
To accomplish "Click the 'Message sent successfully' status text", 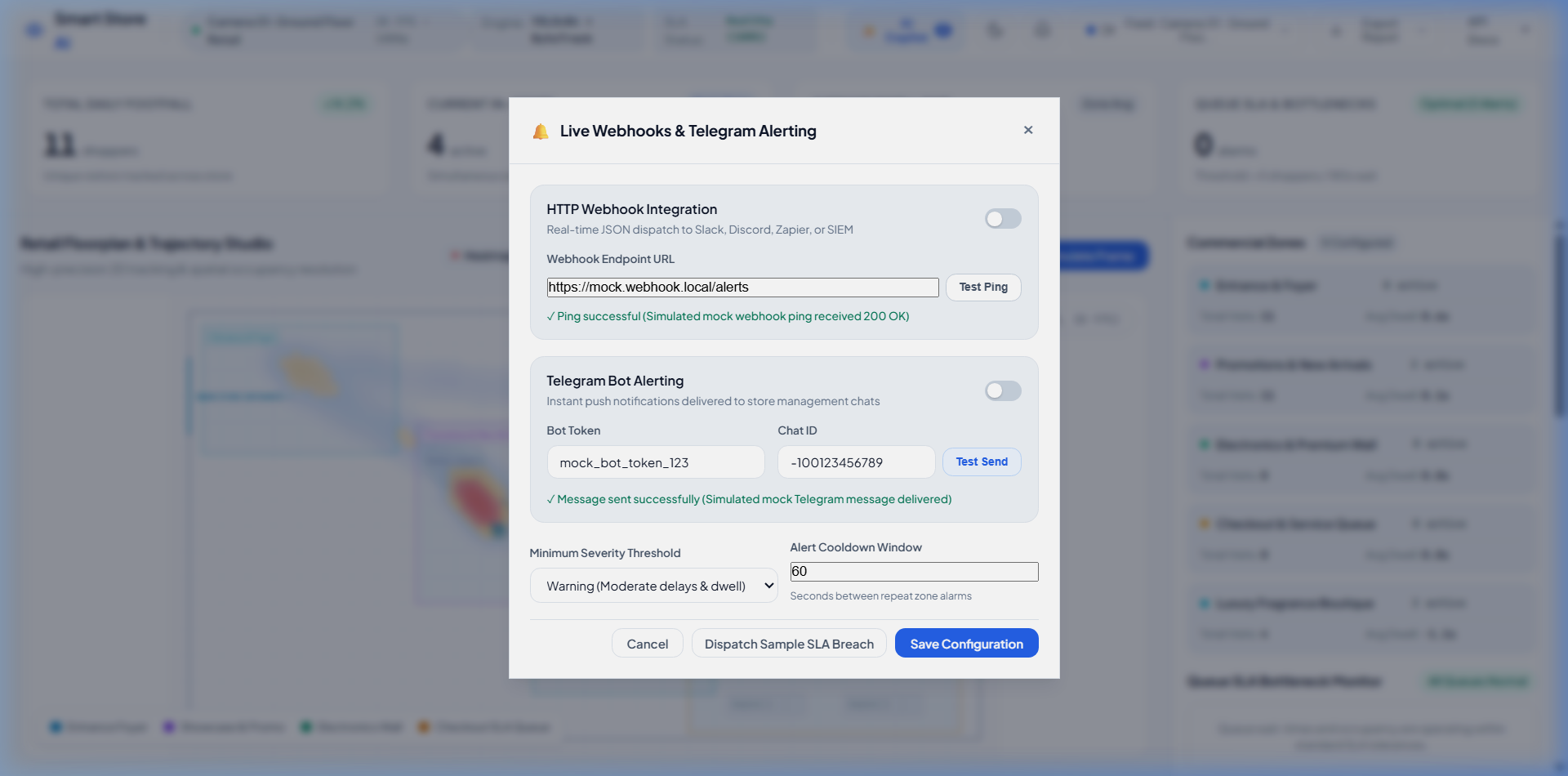I will 749,499.
